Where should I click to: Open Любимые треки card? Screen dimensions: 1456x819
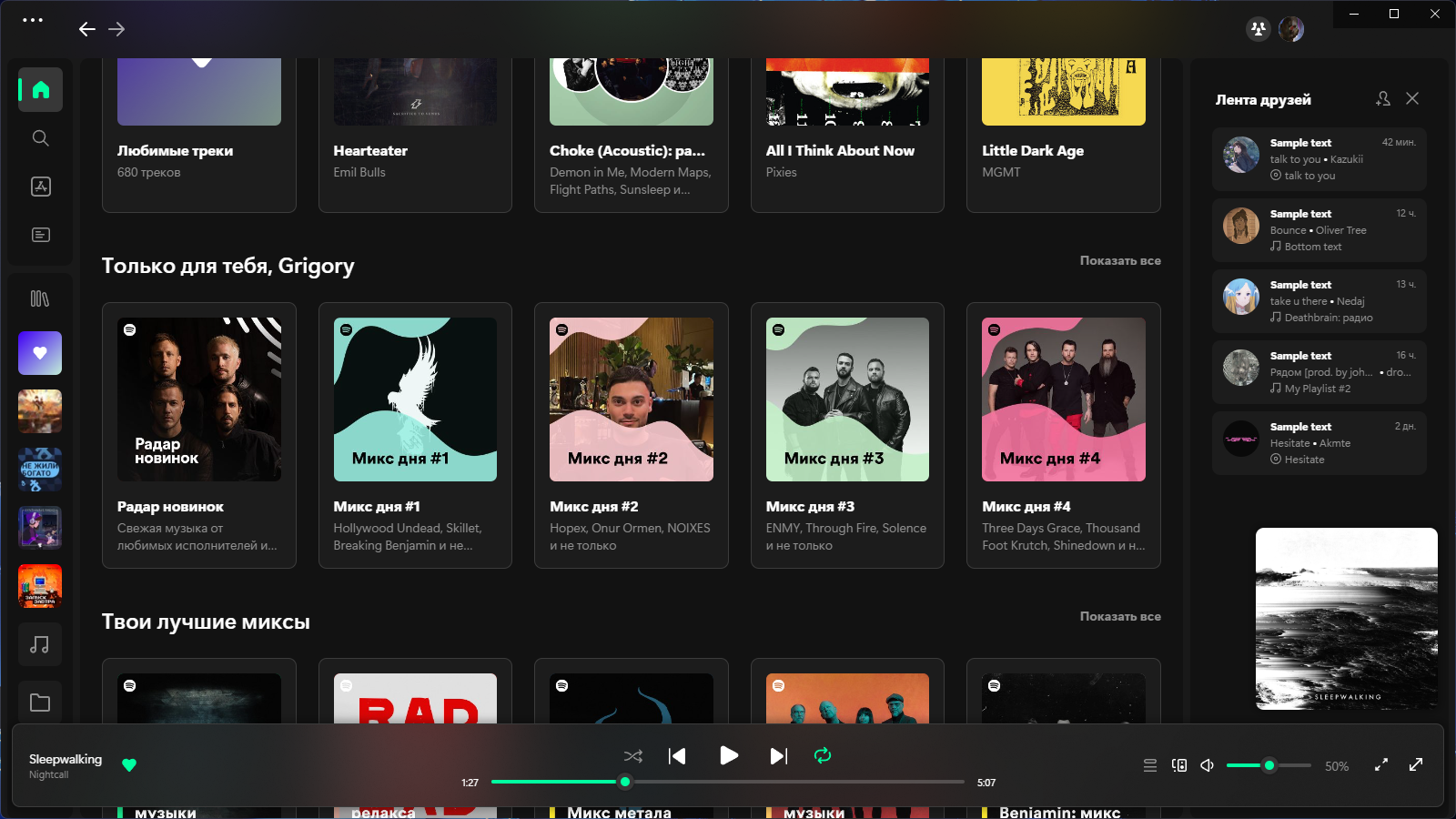click(x=199, y=135)
